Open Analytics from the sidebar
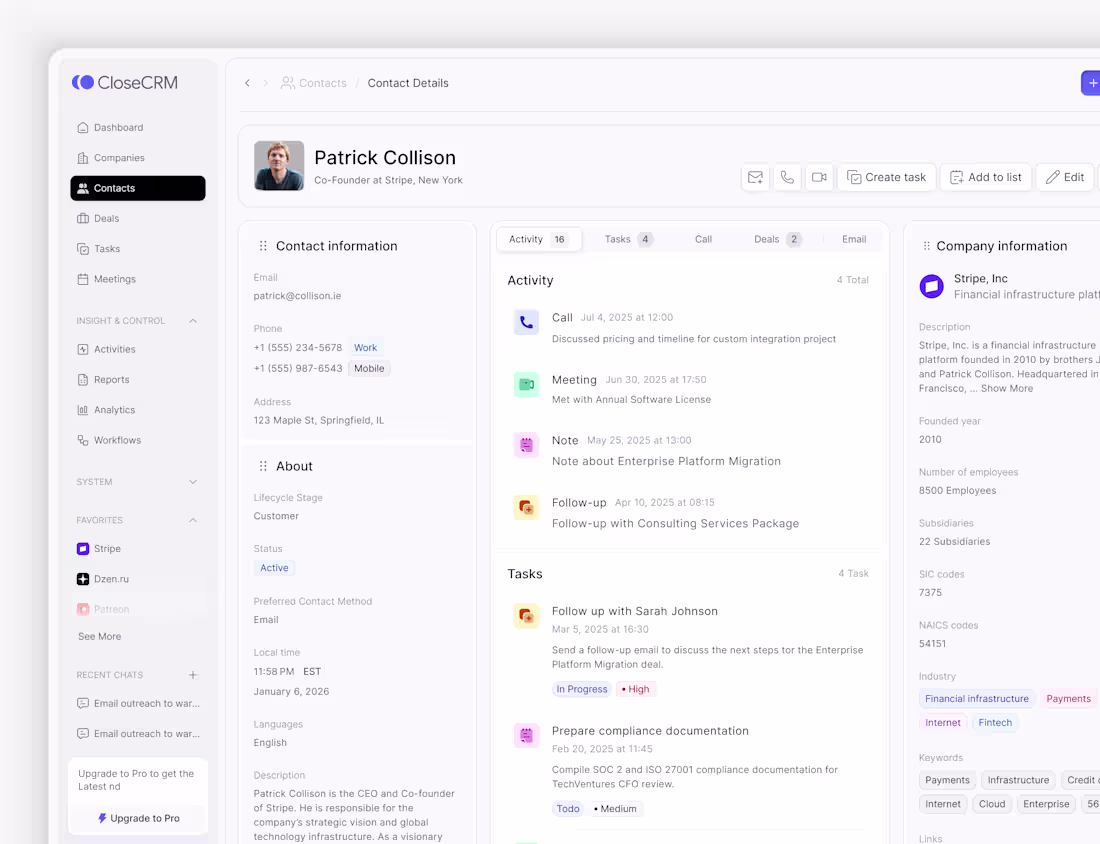Image resolution: width=1100 pixels, height=844 pixels. (113, 409)
